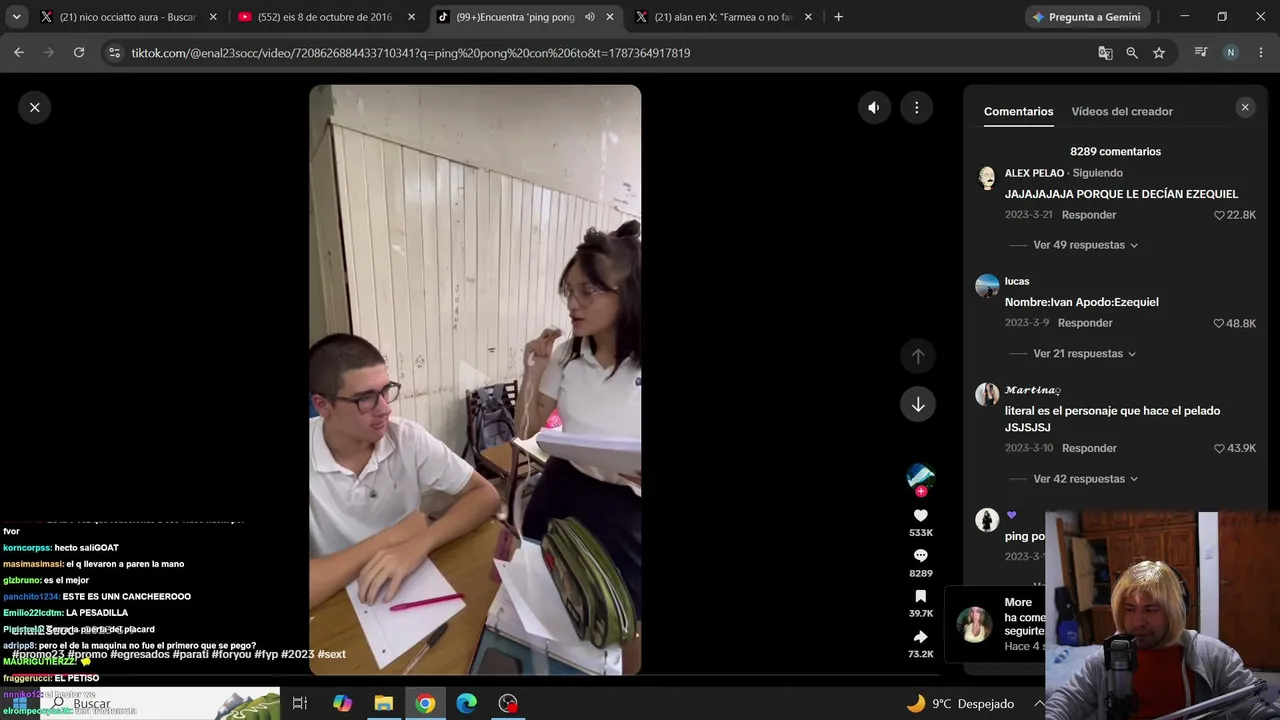Image resolution: width=1280 pixels, height=720 pixels.
Task: Open the #egresados hashtag
Action: 139,654
